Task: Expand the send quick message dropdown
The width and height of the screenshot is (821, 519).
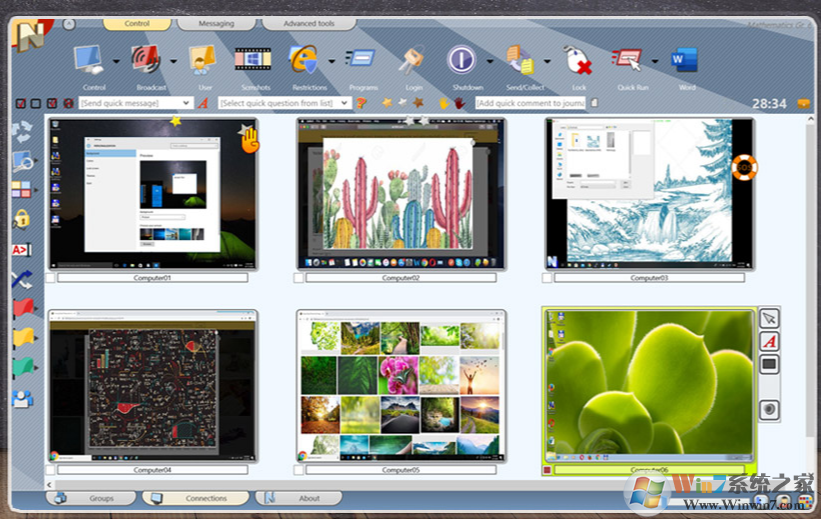Action: pos(186,103)
